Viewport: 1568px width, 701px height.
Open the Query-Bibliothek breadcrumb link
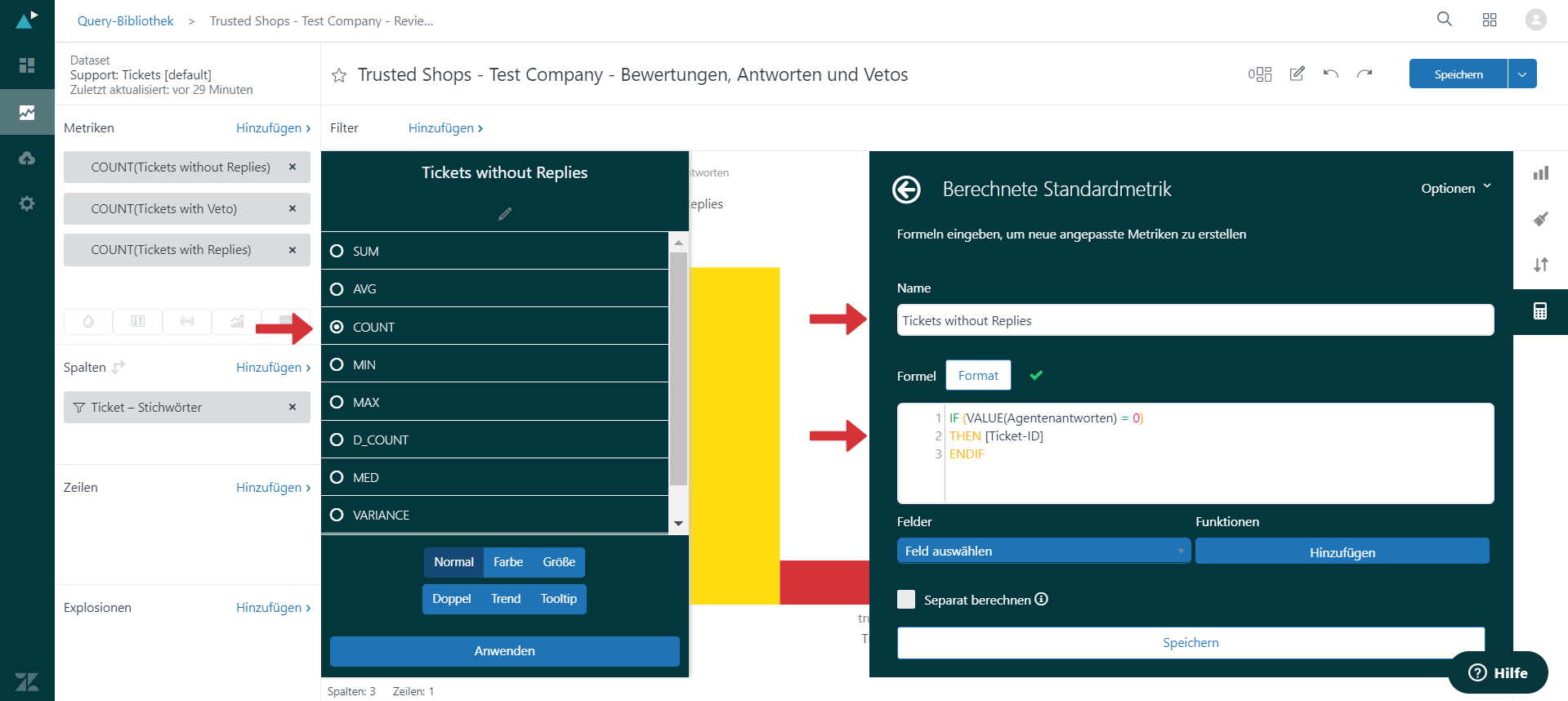(x=125, y=21)
